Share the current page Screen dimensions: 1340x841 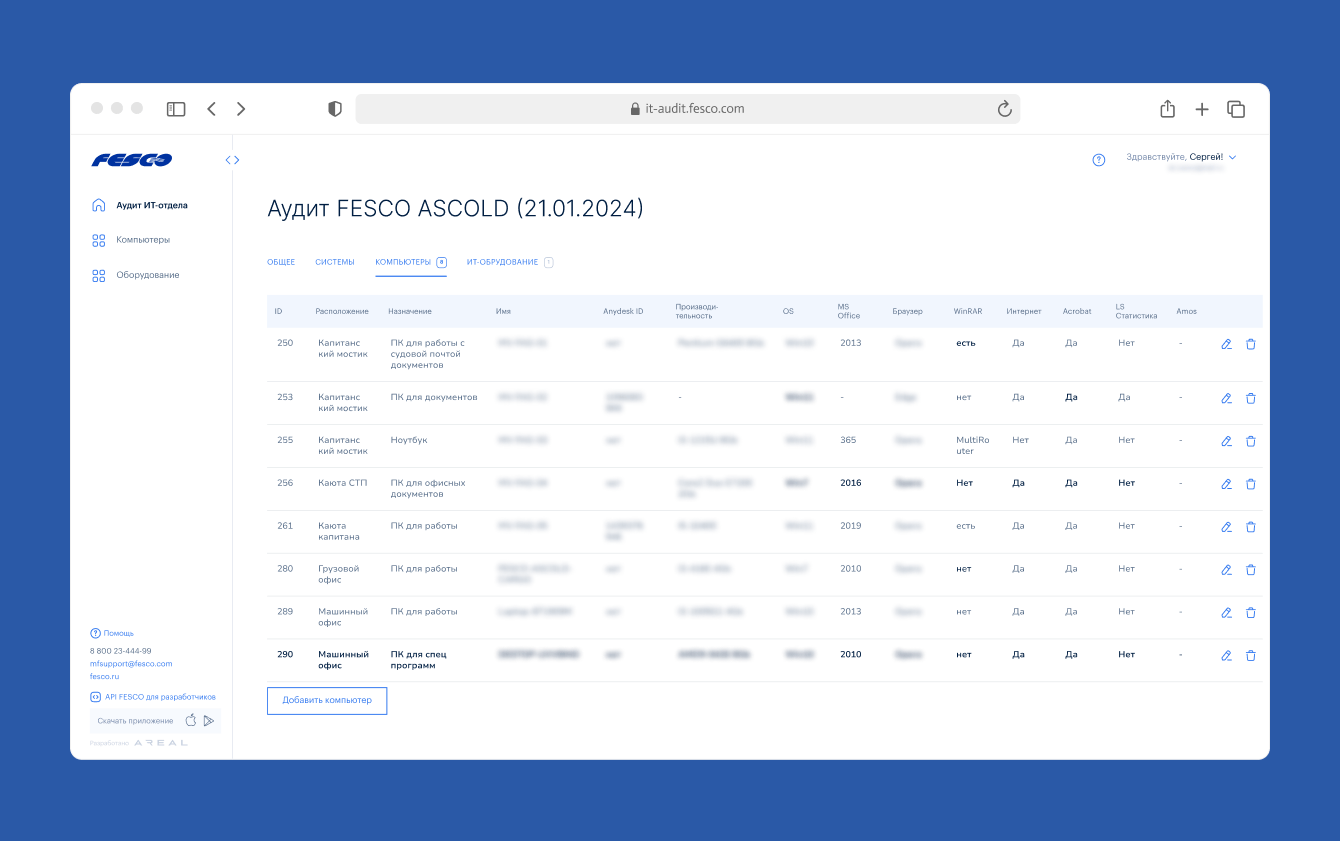pyautogui.click(x=1167, y=109)
